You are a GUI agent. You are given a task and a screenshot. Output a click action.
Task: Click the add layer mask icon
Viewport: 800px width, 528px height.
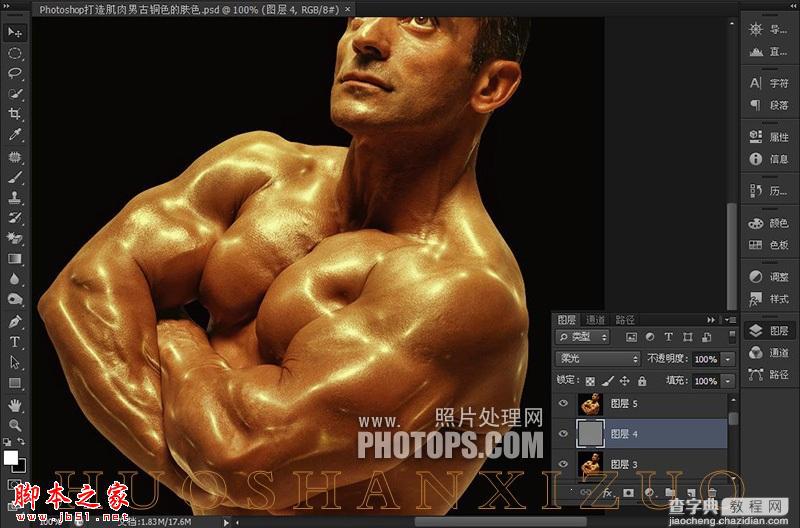628,493
